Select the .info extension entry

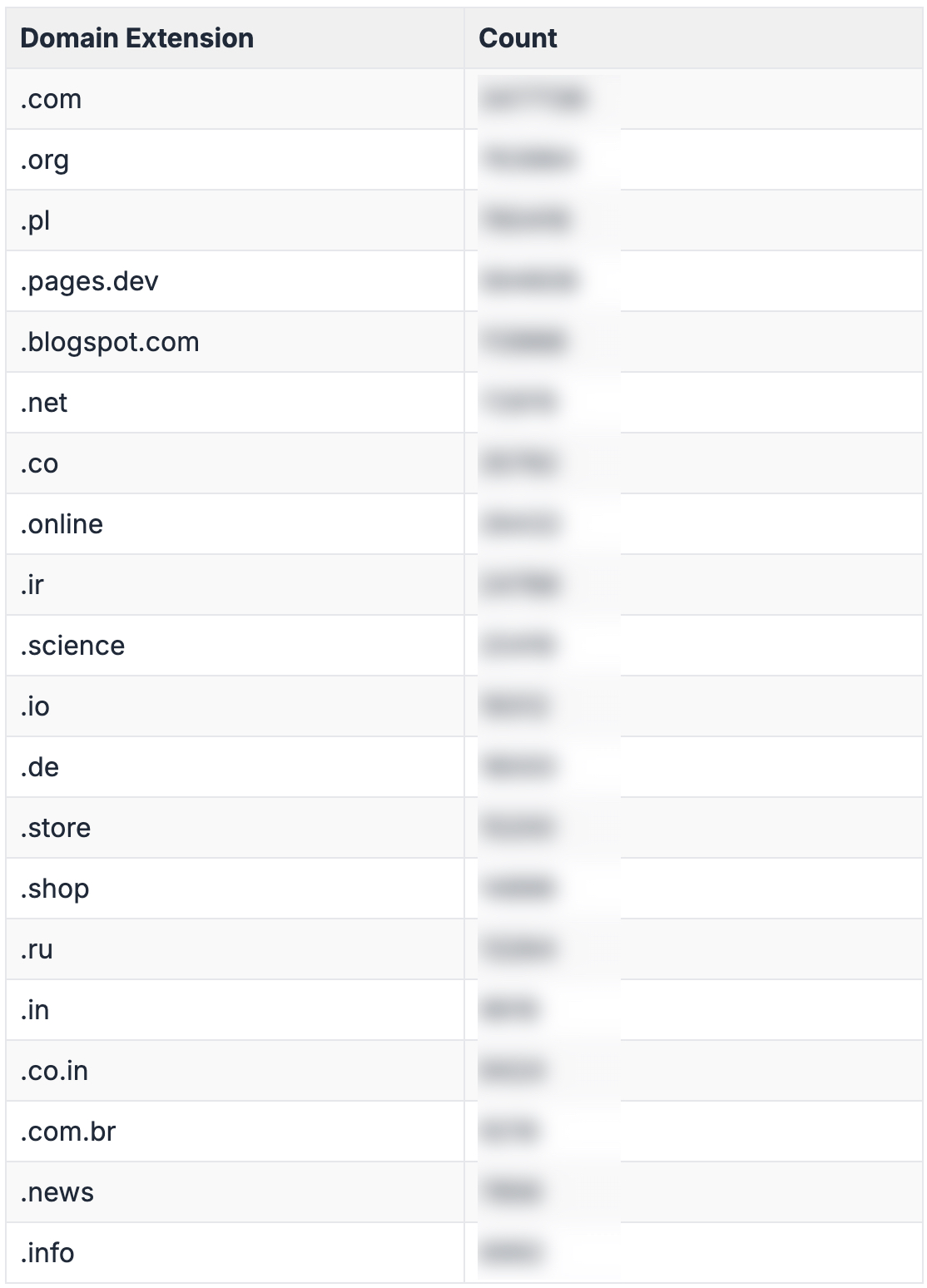(x=47, y=1253)
